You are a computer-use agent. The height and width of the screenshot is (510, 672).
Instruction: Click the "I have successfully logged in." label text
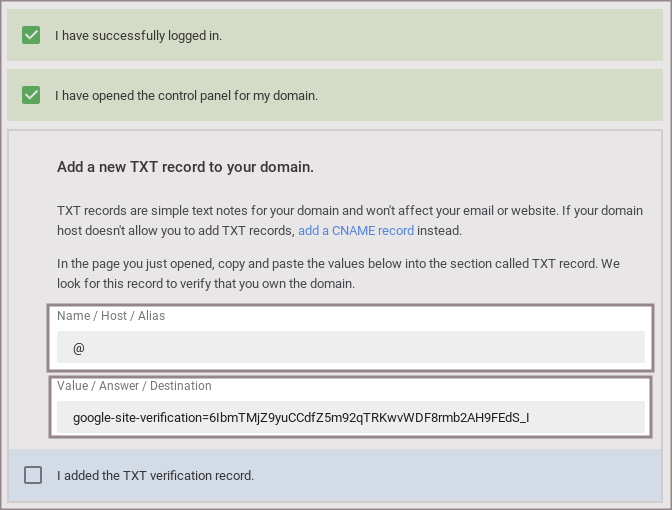point(138,35)
